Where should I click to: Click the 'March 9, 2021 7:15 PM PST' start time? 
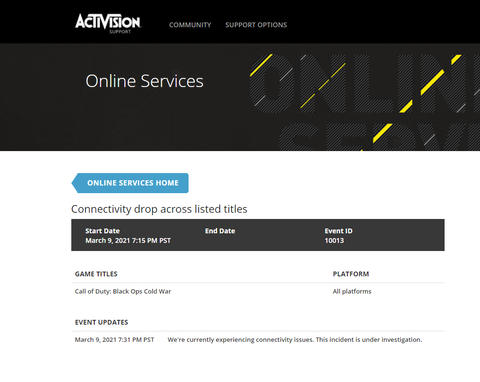click(x=128, y=241)
